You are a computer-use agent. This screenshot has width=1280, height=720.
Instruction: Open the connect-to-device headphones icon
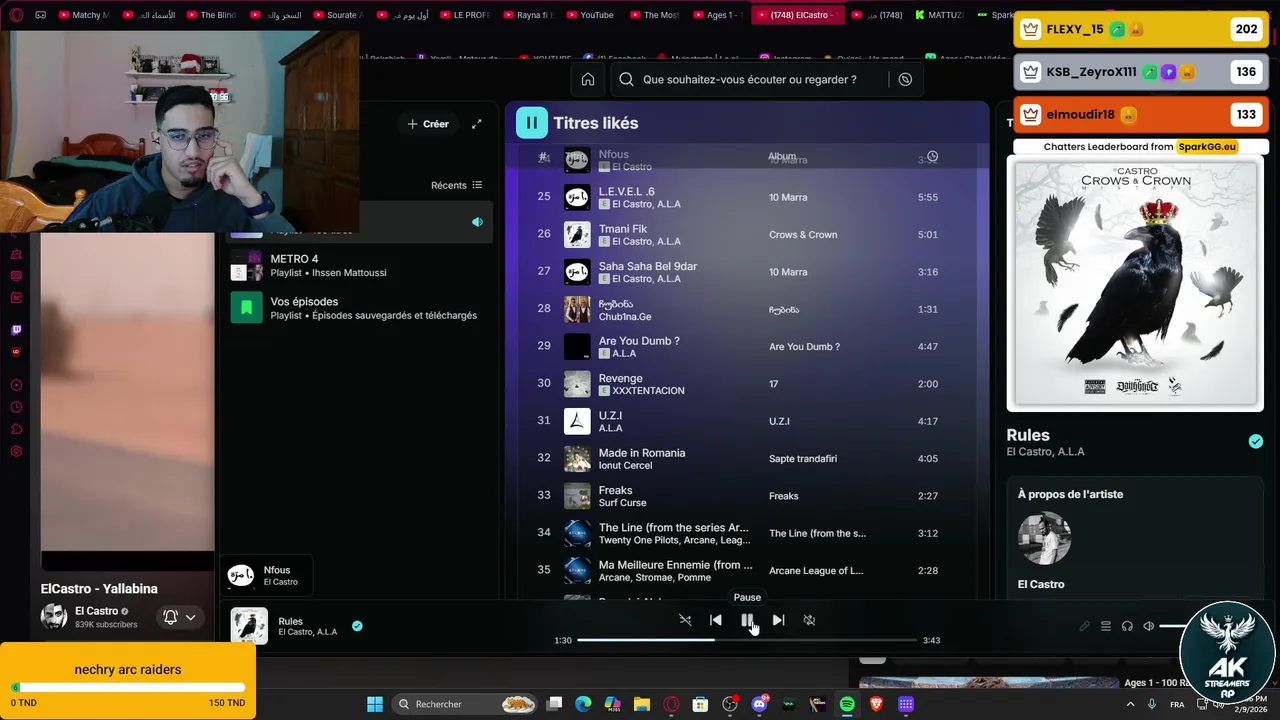(x=1127, y=626)
